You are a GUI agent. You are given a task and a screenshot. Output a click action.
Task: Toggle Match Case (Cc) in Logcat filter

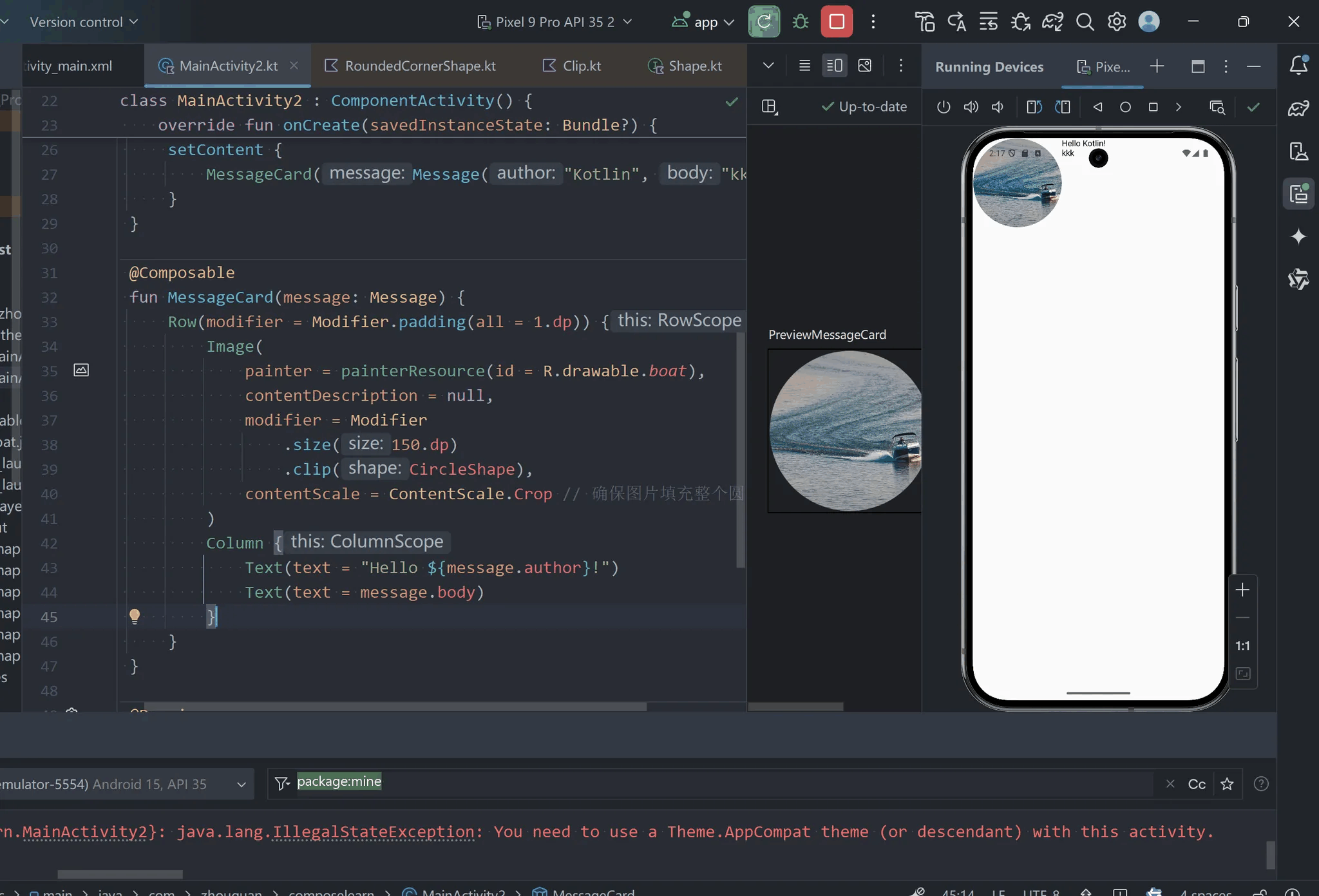[1197, 784]
